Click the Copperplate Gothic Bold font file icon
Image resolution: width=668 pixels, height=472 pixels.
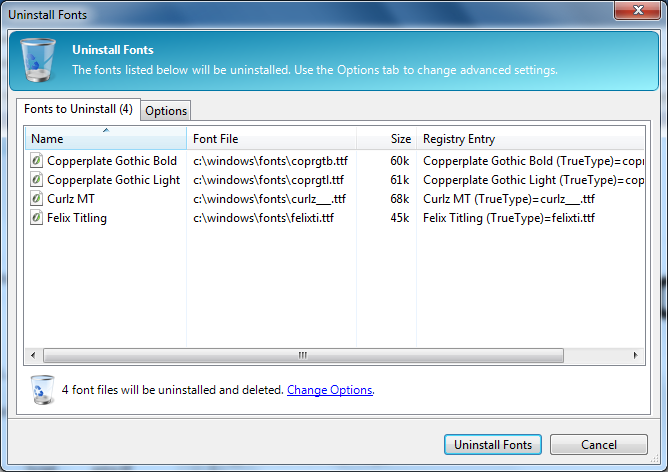pyautogui.click(x=37, y=161)
